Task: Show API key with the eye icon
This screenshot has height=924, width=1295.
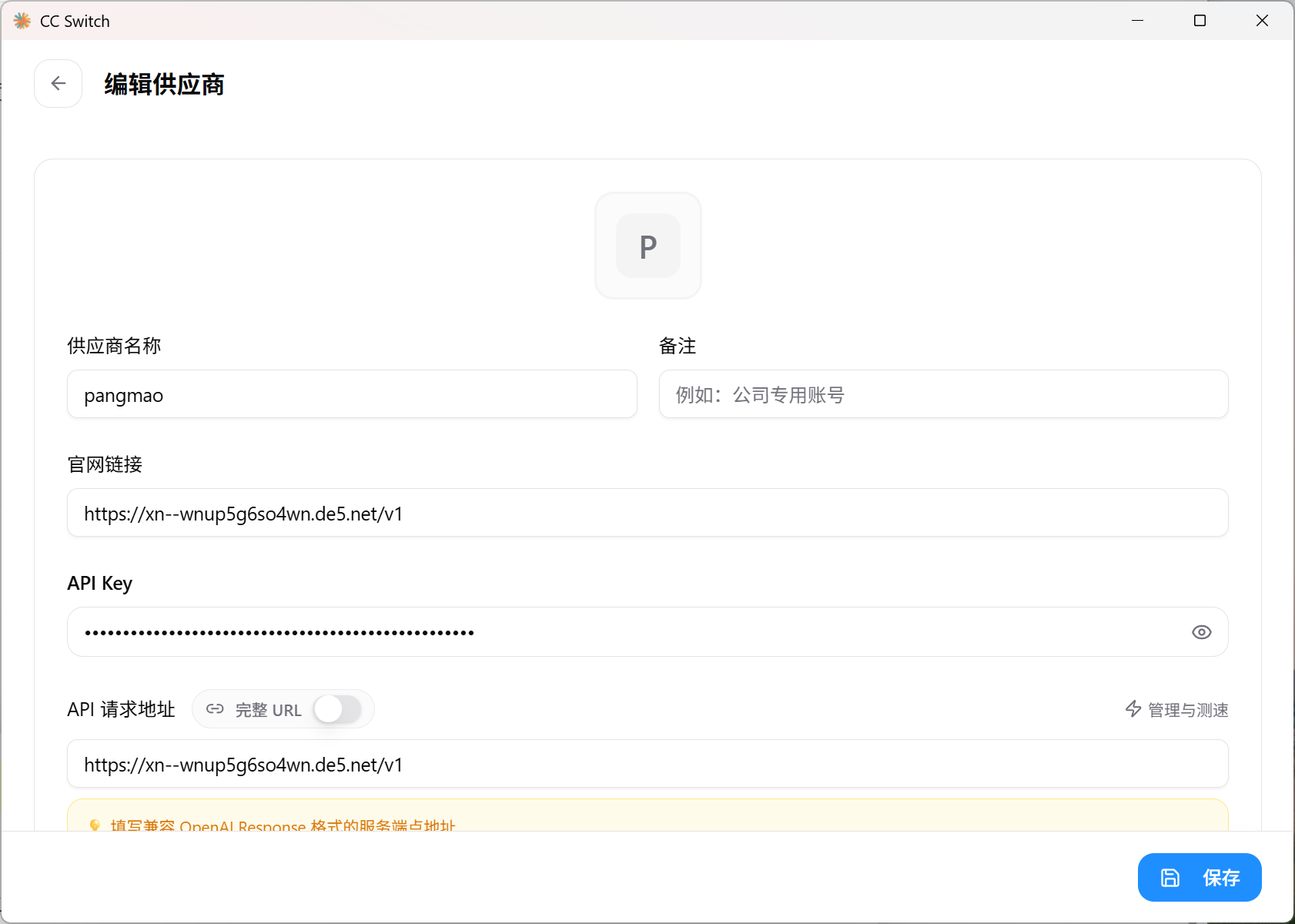Action: coord(1201,632)
